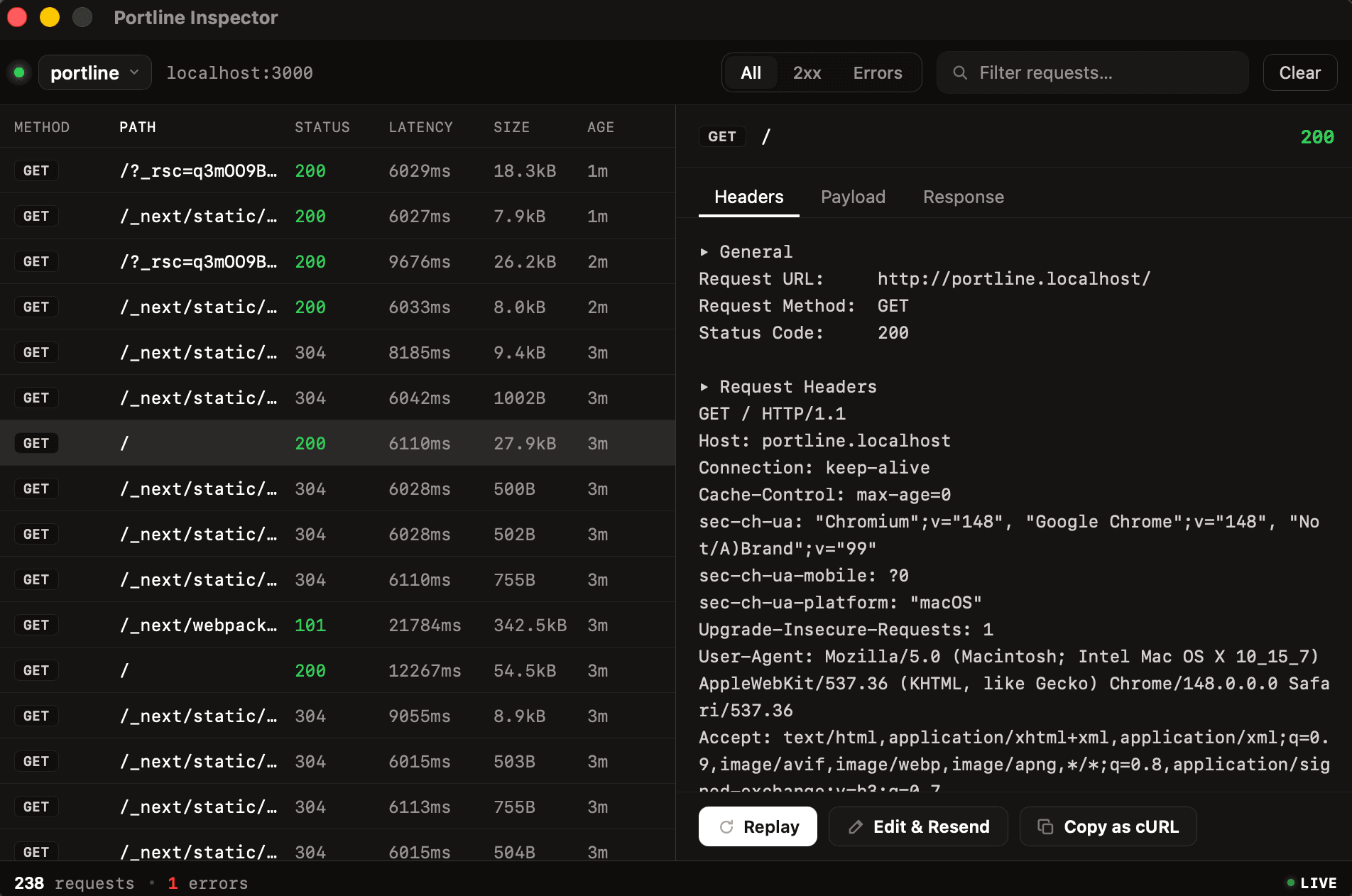This screenshot has width=1352, height=896.
Task: Replay the selected request
Action: (758, 826)
